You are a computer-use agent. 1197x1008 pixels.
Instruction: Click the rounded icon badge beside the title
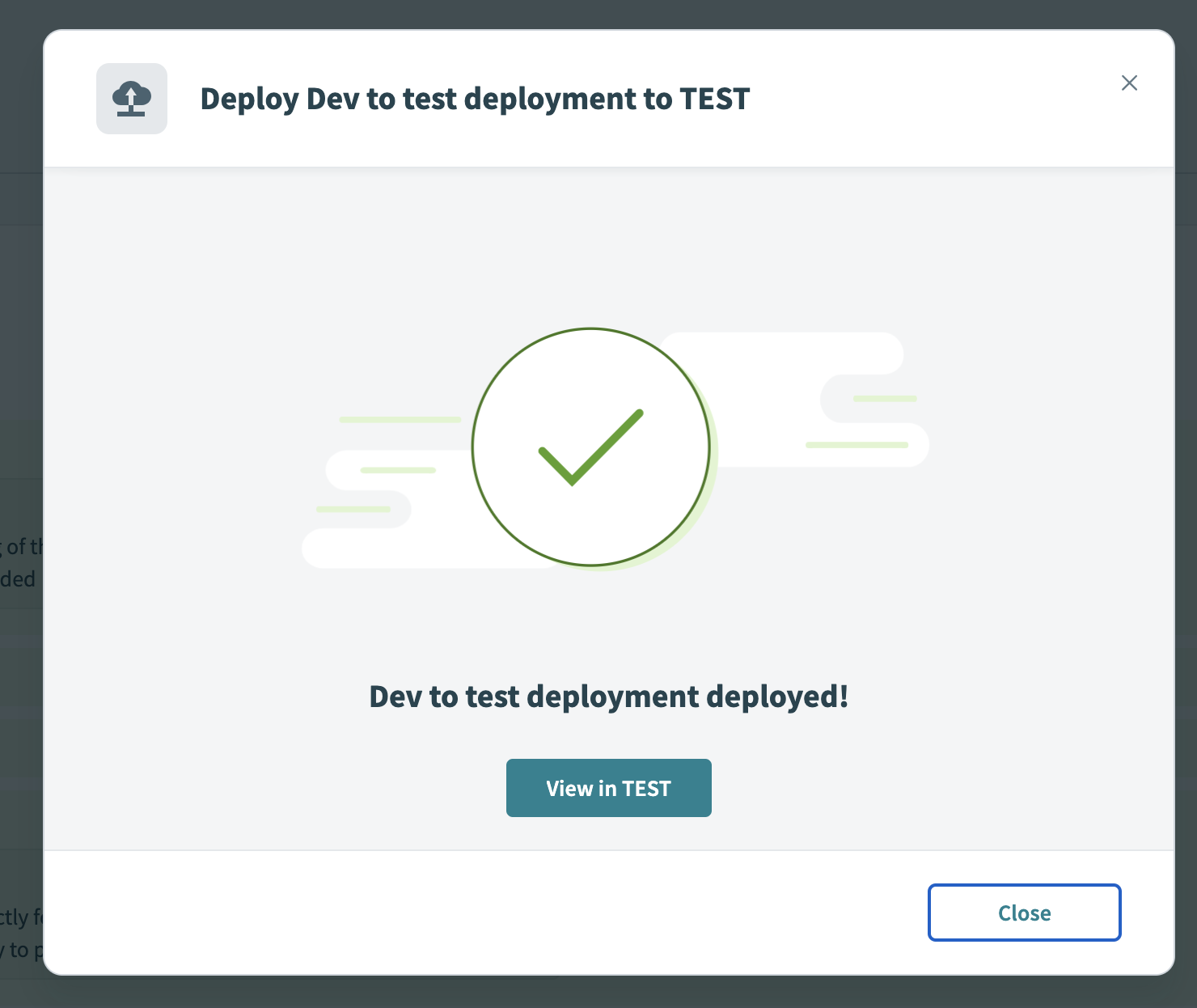tap(131, 98)
